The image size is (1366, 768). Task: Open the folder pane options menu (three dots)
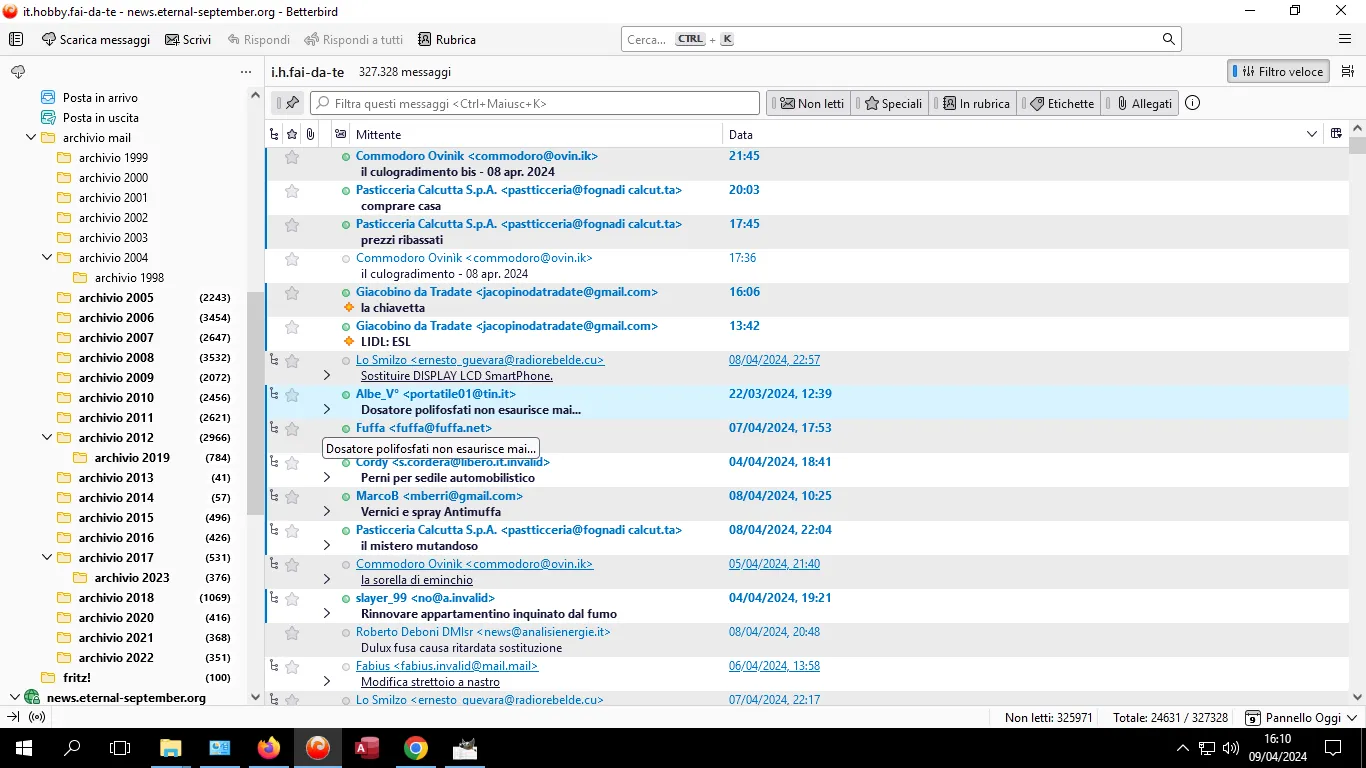coord(246,72)
